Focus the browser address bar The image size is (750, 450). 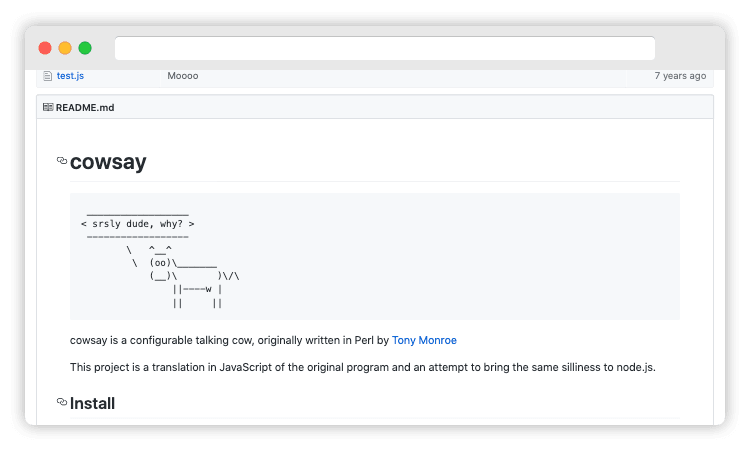pos(384,48)
